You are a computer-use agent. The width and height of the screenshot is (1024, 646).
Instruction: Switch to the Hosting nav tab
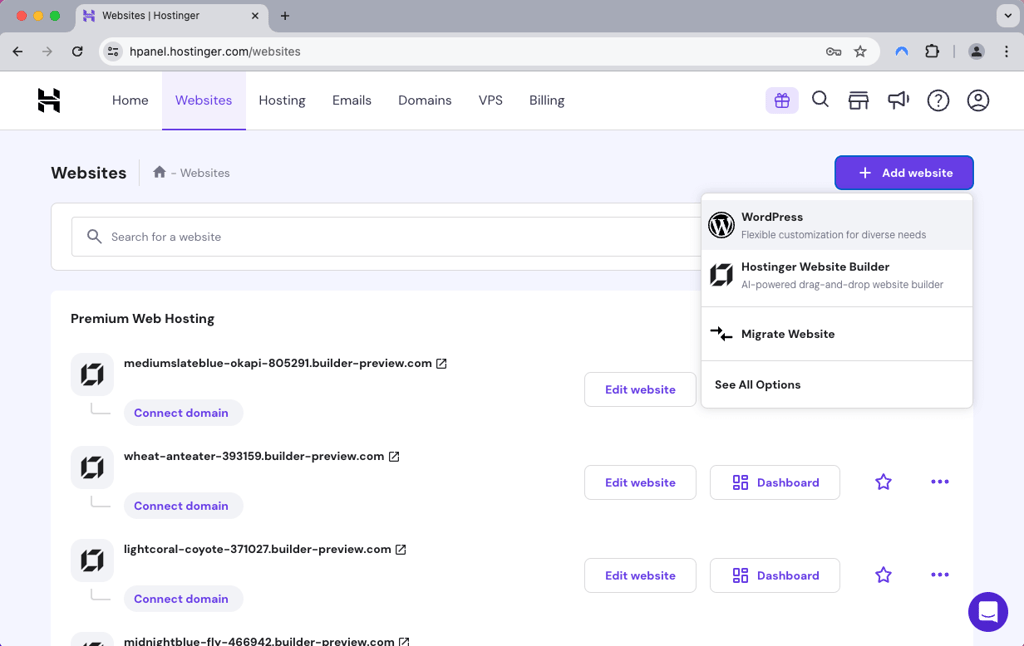coord(282,100)
